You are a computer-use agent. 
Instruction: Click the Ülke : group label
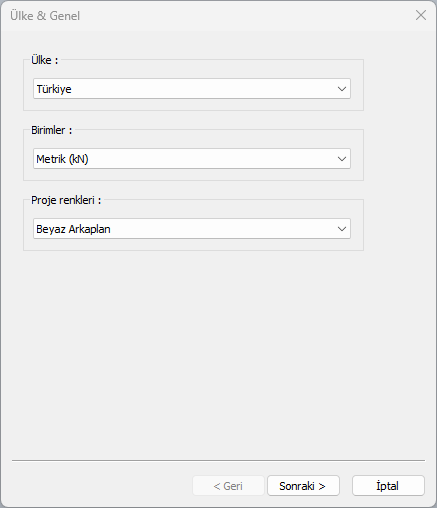45,60
